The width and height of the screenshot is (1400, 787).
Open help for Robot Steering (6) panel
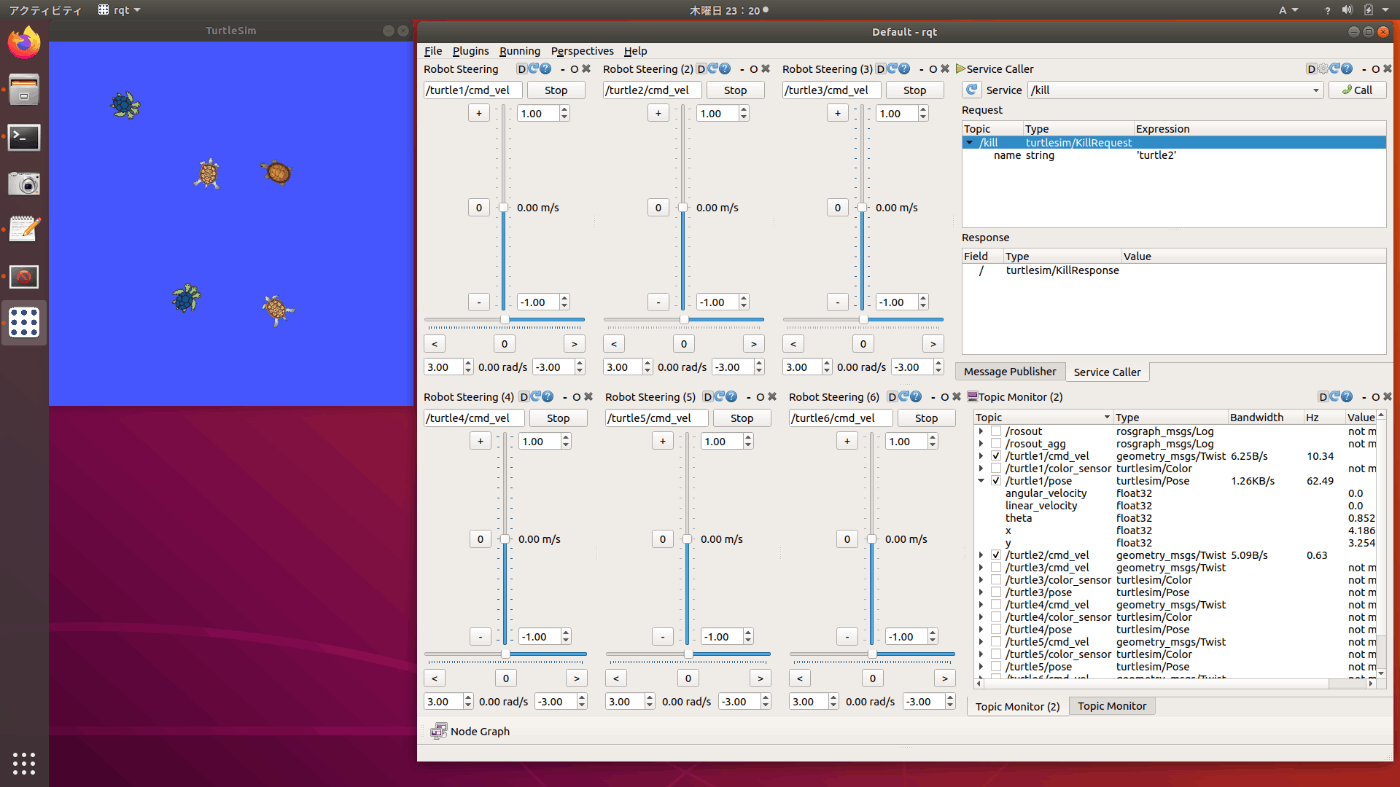pyautogui.click(x=915, y=397)
